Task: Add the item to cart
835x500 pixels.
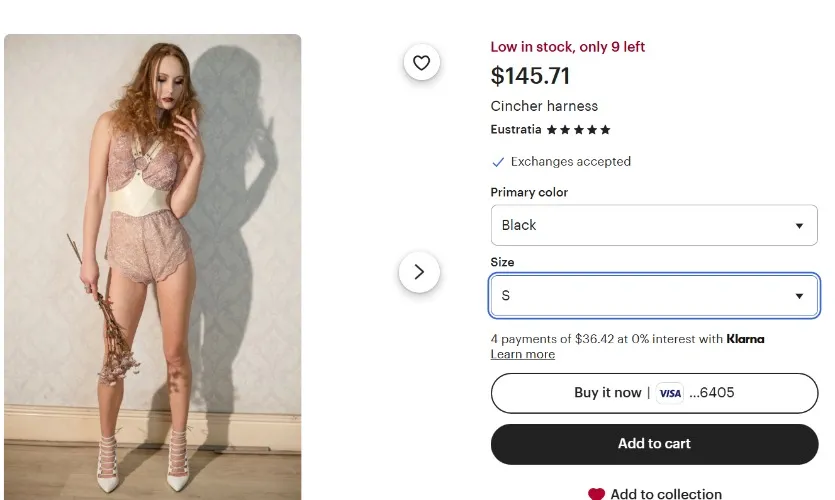Action: coord(654,444)
